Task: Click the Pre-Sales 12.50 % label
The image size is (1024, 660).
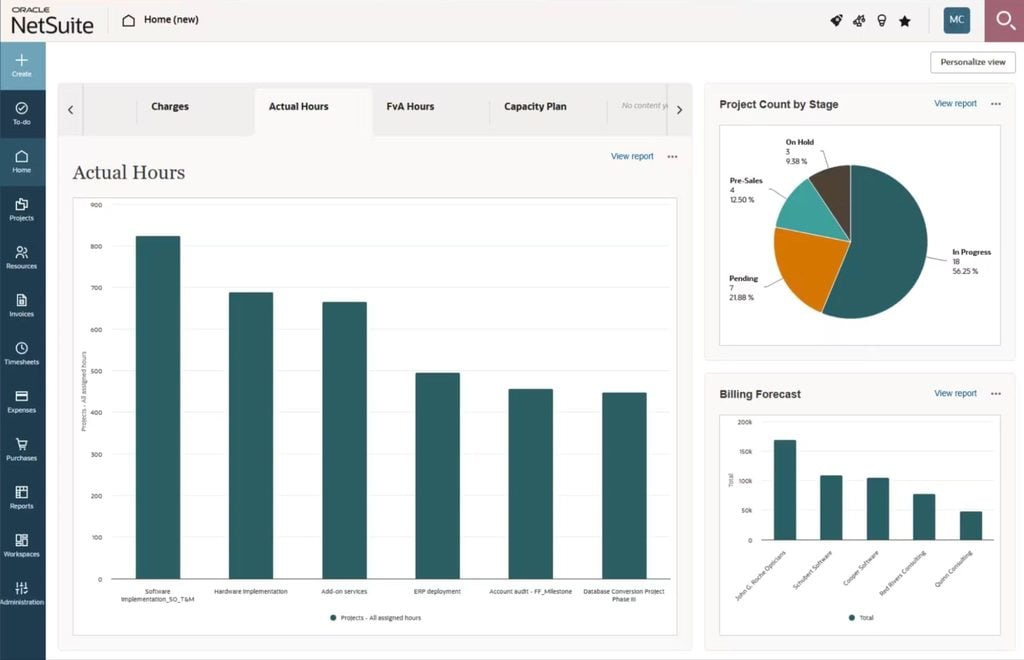Action: (x=746, y=190)
